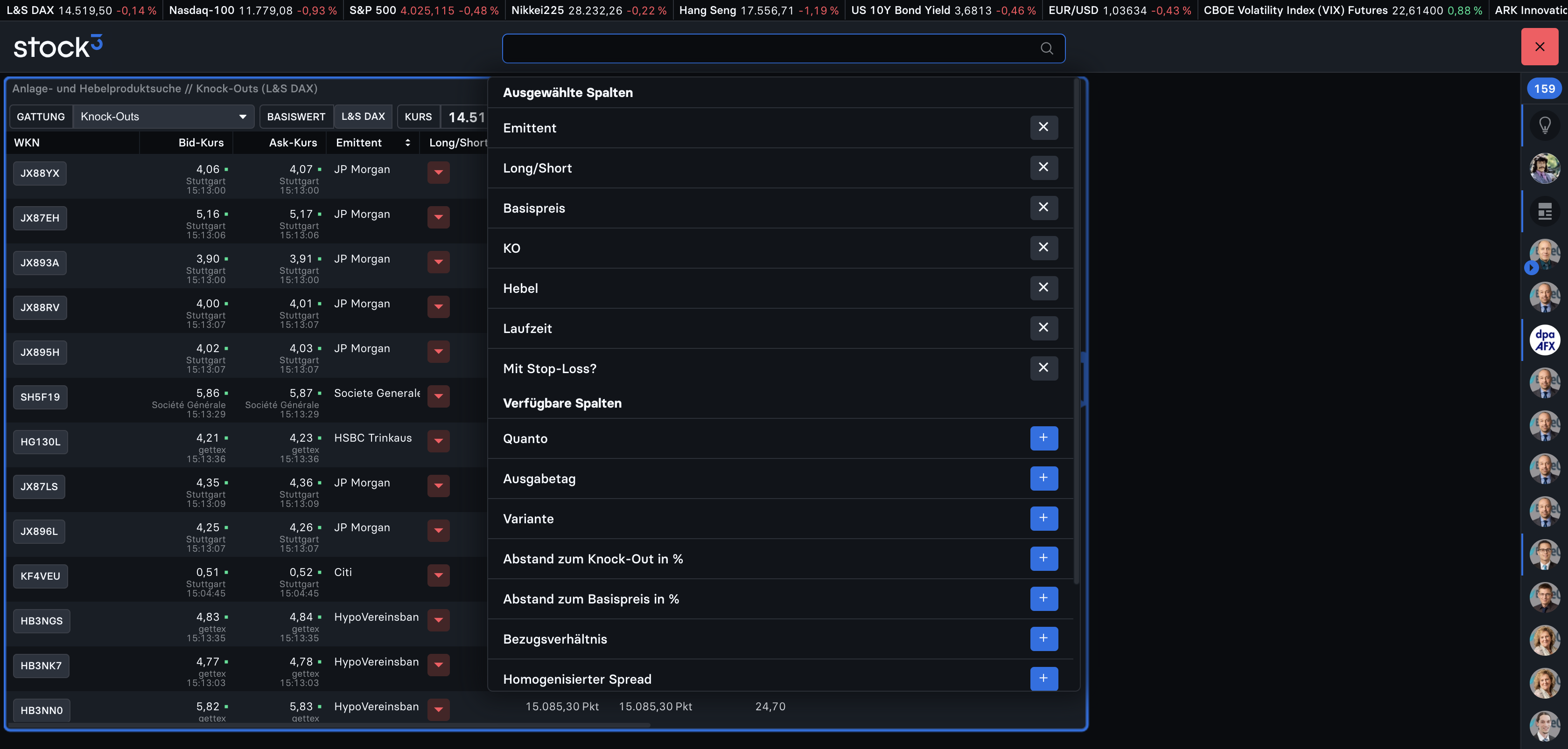Sort by WKN column header

27,143
